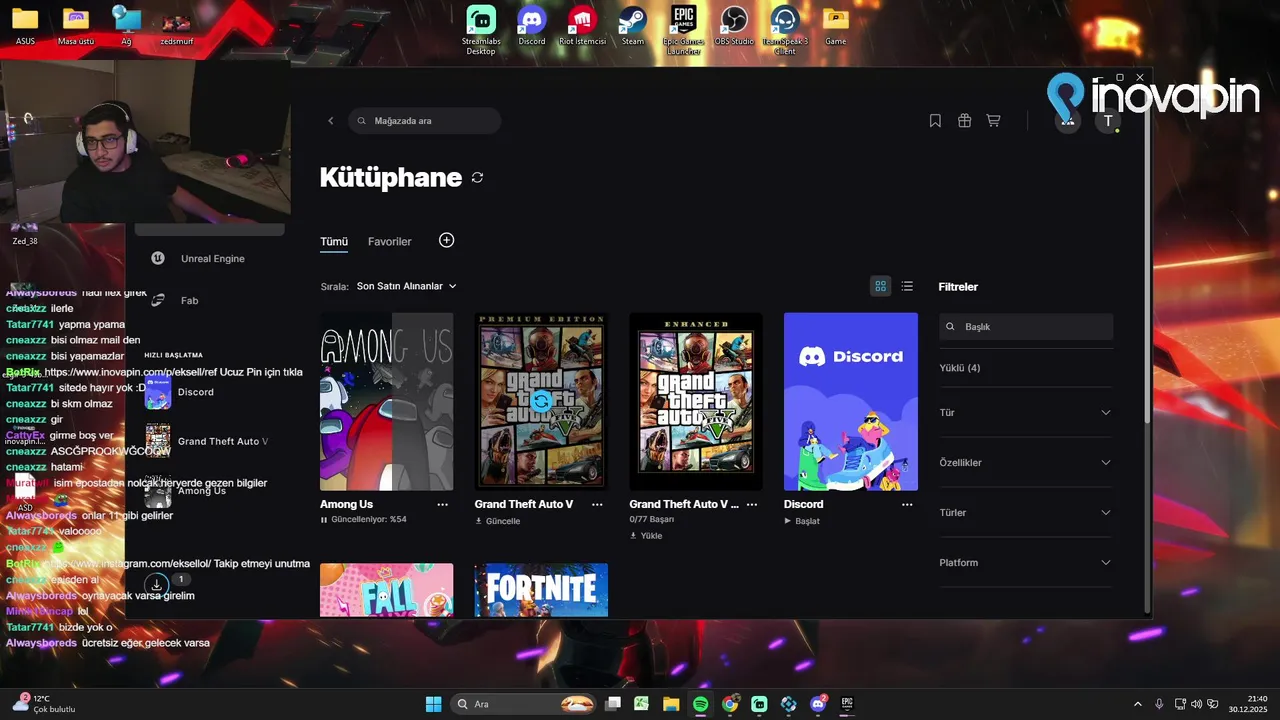Switch to the Favoriler tab
The height and width of the screenshot is (720, 1280).
(389, 241)
